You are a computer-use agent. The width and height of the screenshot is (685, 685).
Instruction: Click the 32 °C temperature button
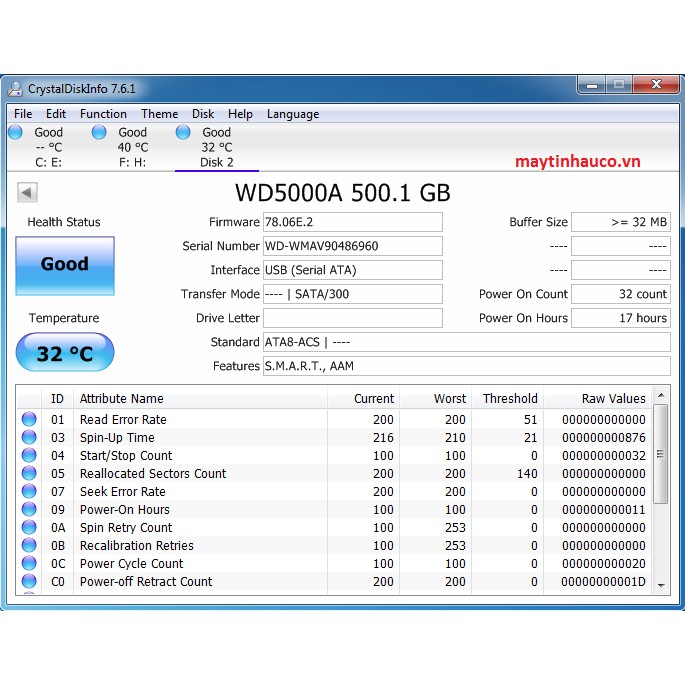tap(65, 353)
